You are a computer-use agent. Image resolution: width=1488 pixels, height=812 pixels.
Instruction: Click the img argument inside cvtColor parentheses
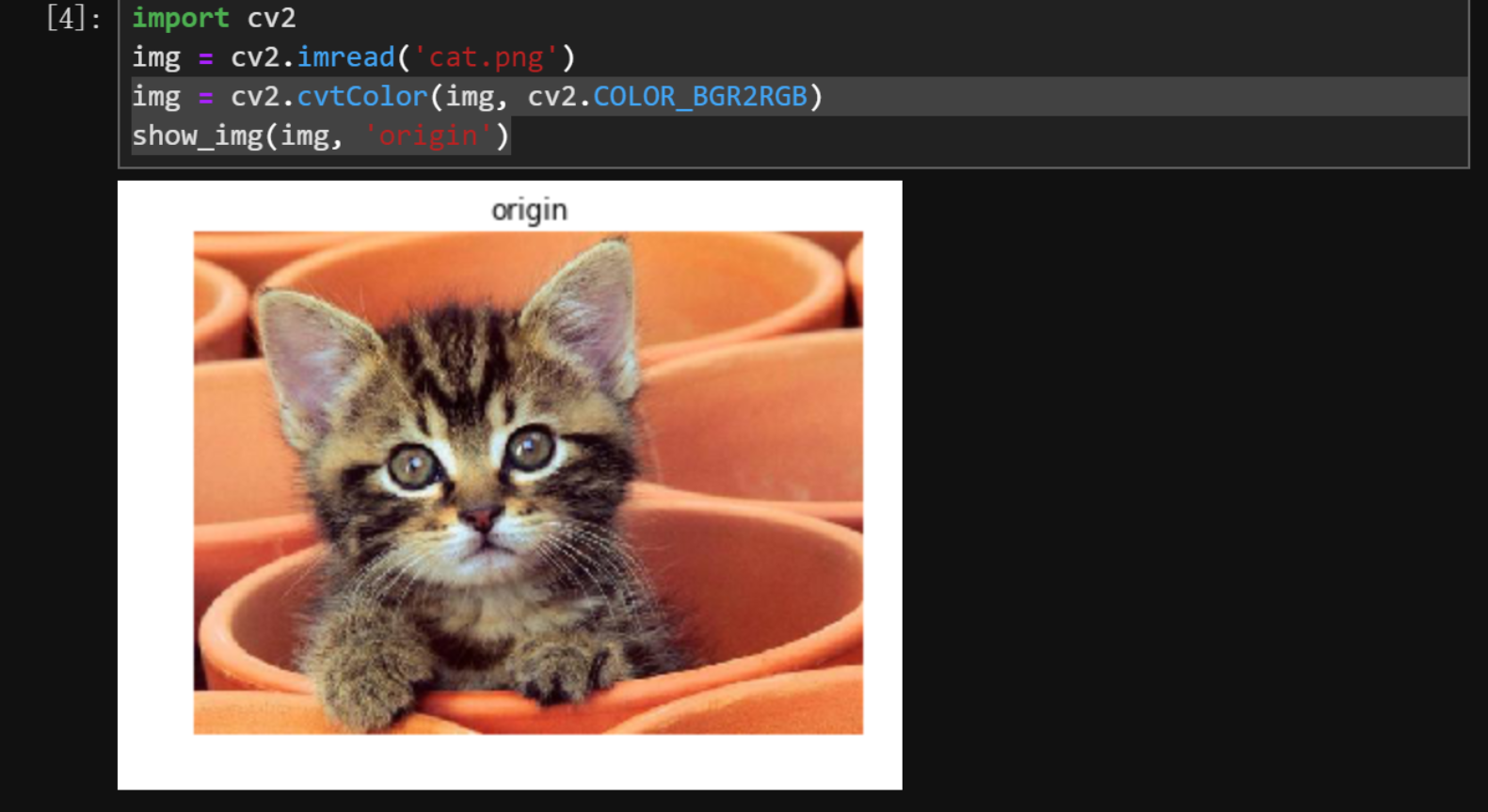pyautogui.click(x=470, y=97)
